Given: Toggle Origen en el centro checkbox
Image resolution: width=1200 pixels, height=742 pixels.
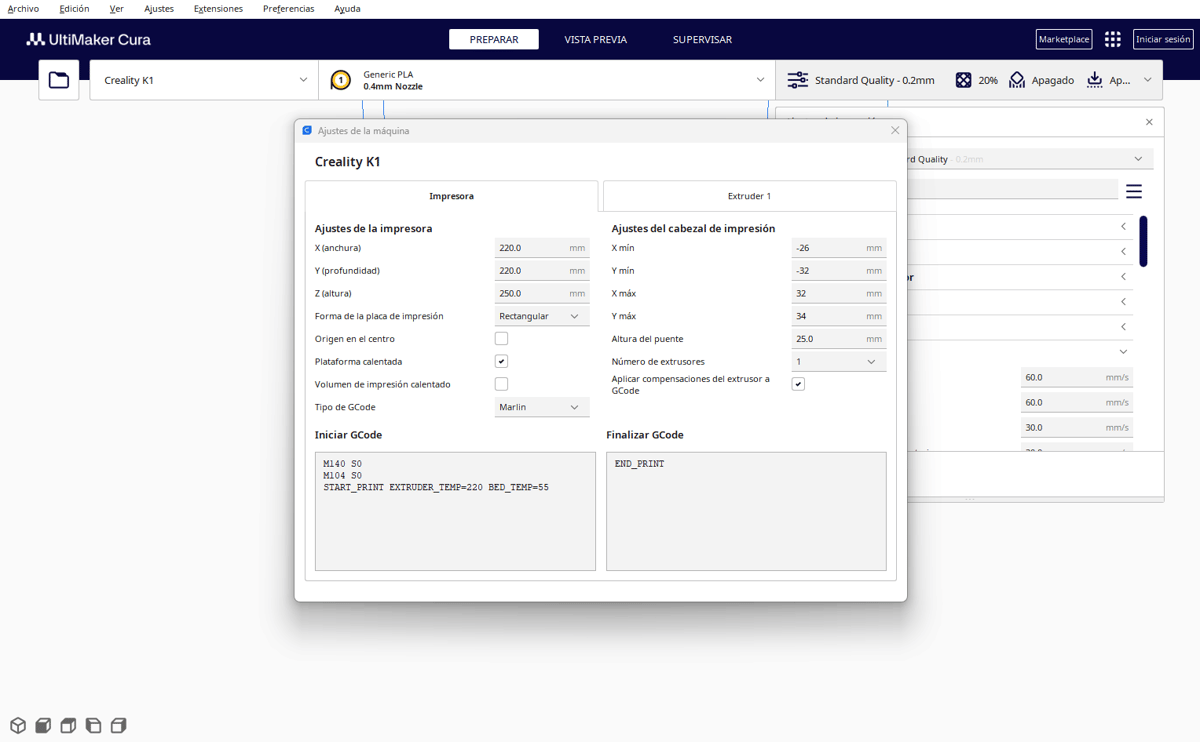Looking at the screenshot, I should [501, 339].
